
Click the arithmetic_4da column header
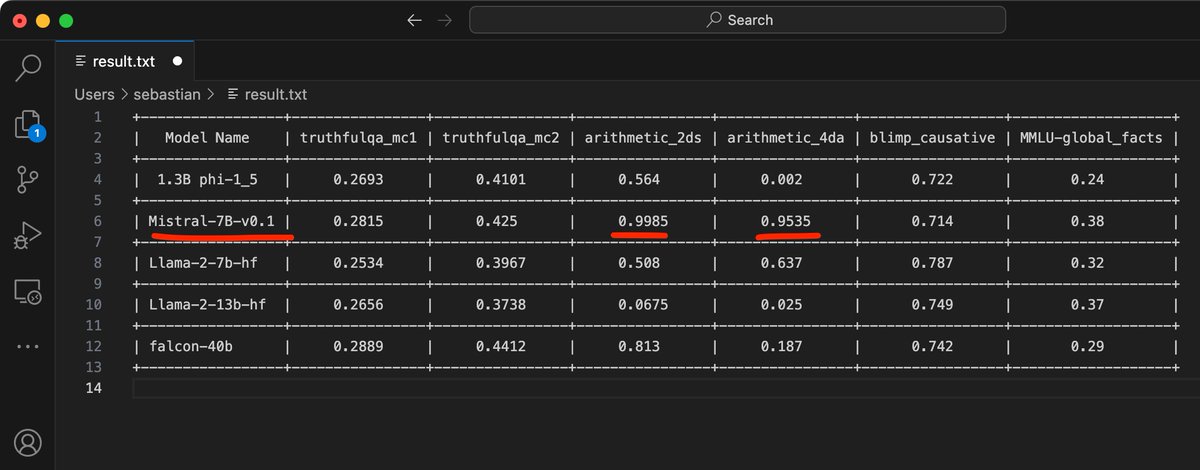(x=788, y=137)
